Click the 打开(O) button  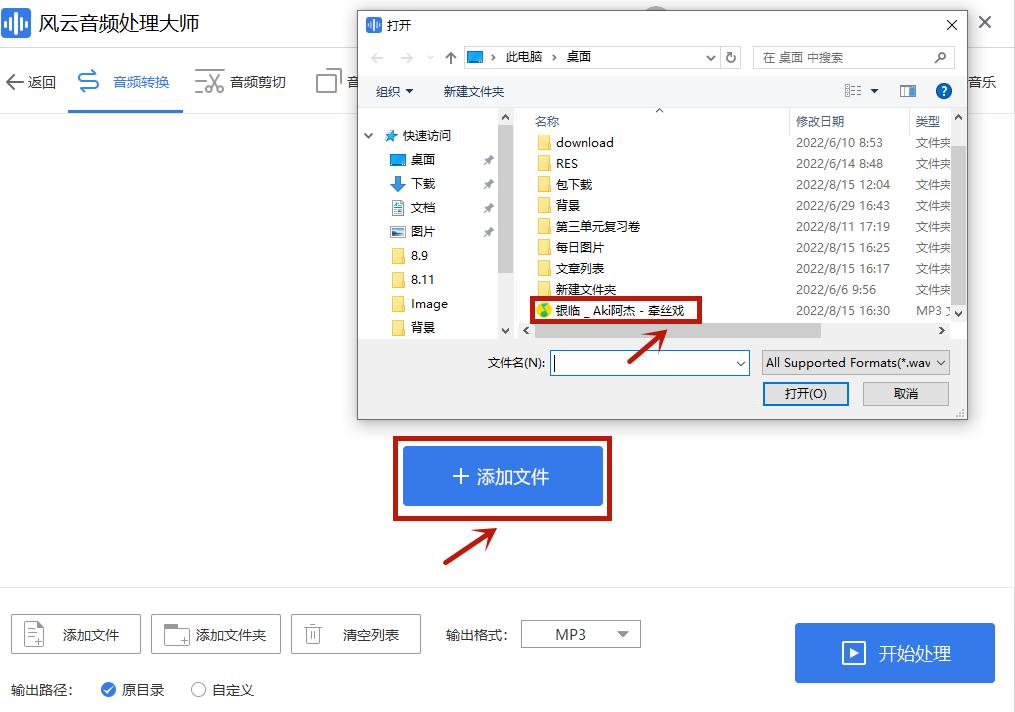[805, 393]
